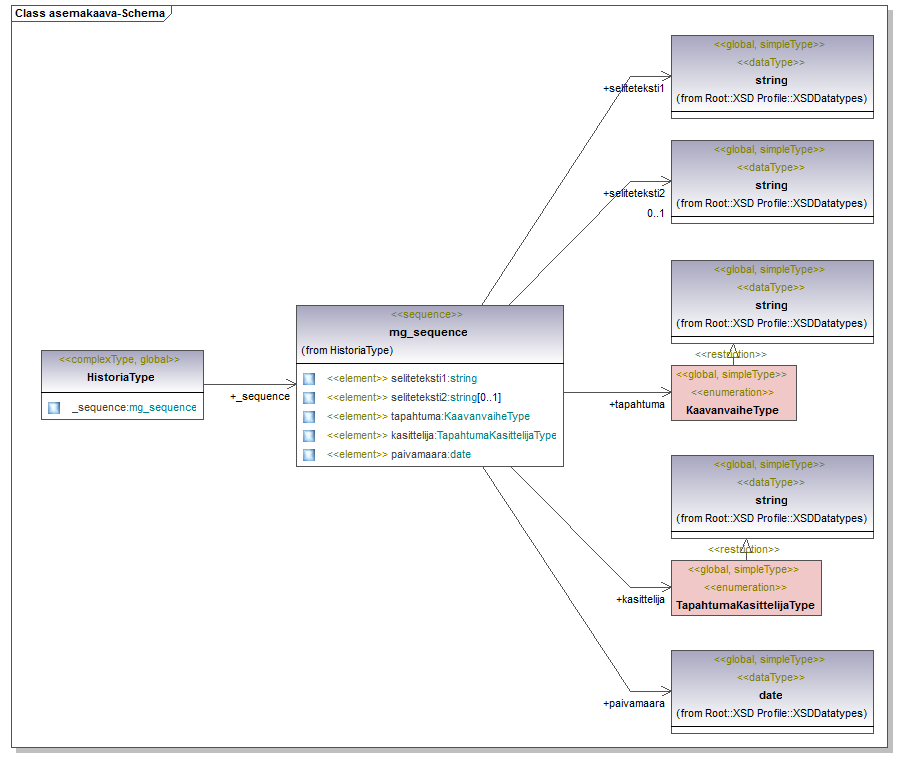Select the pink KaavanvaiheType enumeration box
The height and width of the screenshot is (768, 914).
point(733,392)
